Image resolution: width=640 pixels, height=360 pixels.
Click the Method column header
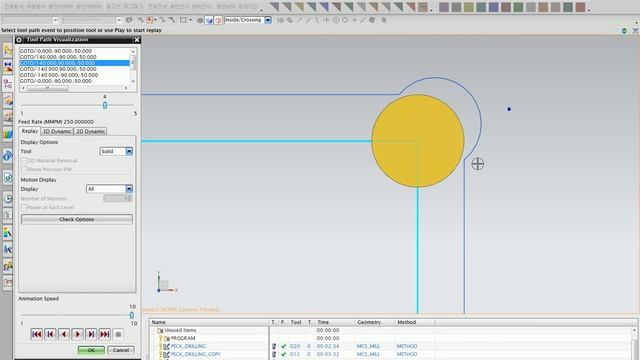pos(414,322)
